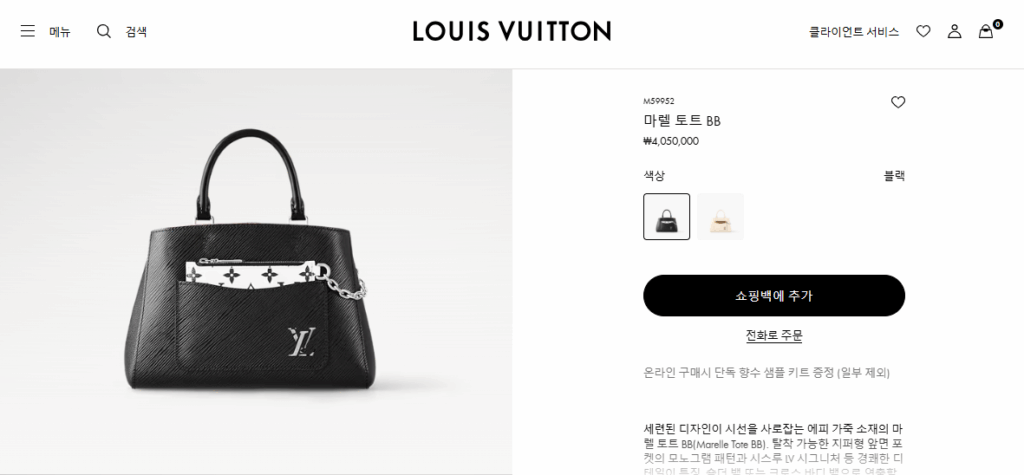Viewport: 1024px width, 475px height.
Task: Click the cart item count badge
Action: click(997, 24)
